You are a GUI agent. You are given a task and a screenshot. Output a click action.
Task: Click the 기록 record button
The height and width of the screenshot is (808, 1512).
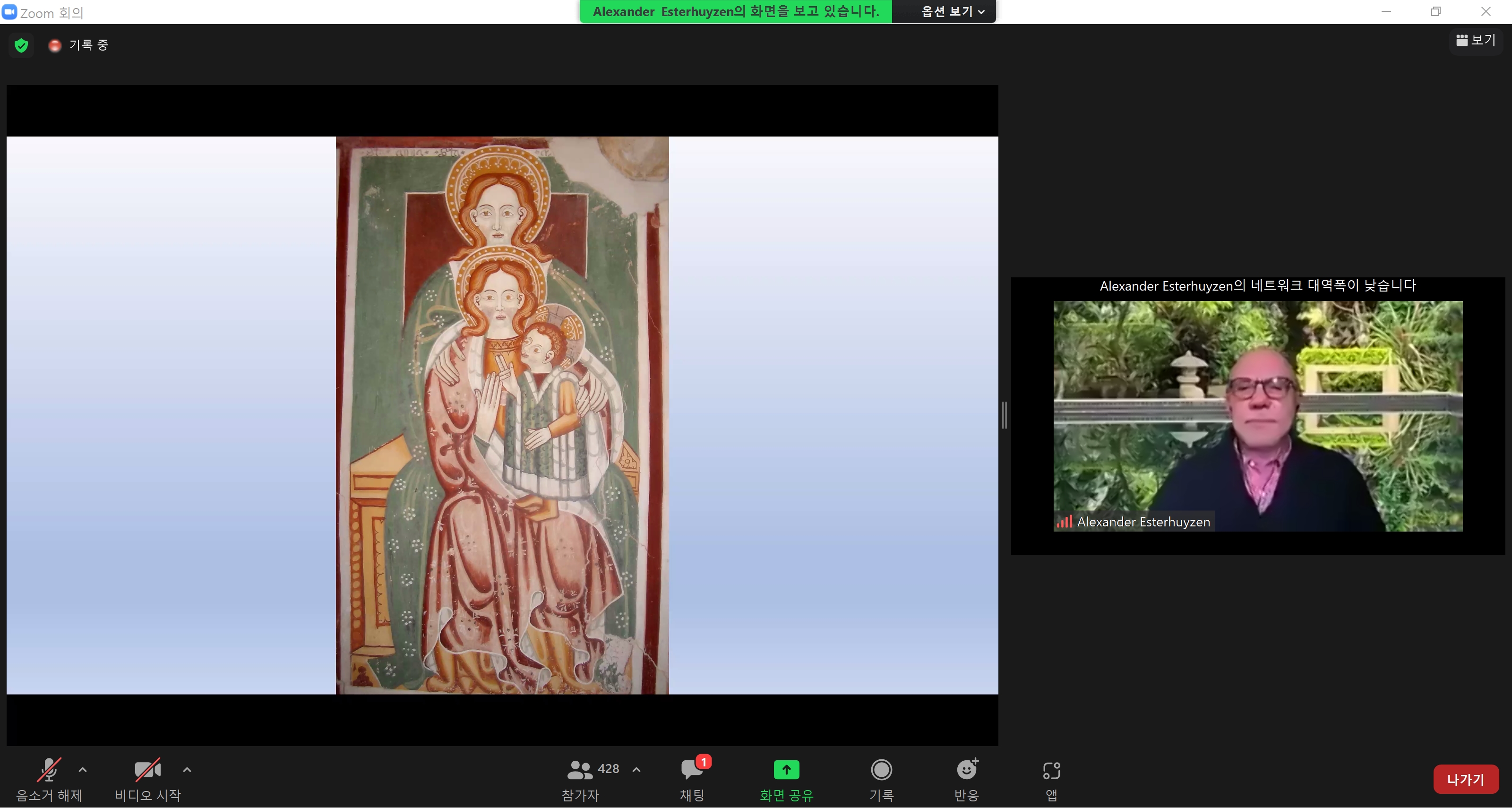(881, 780)
